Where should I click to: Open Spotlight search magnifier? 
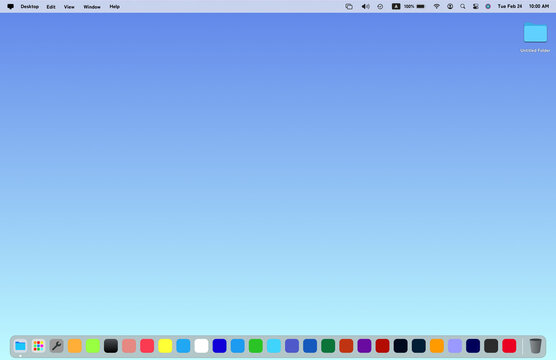pyautogui.click(x=463, y=6)
